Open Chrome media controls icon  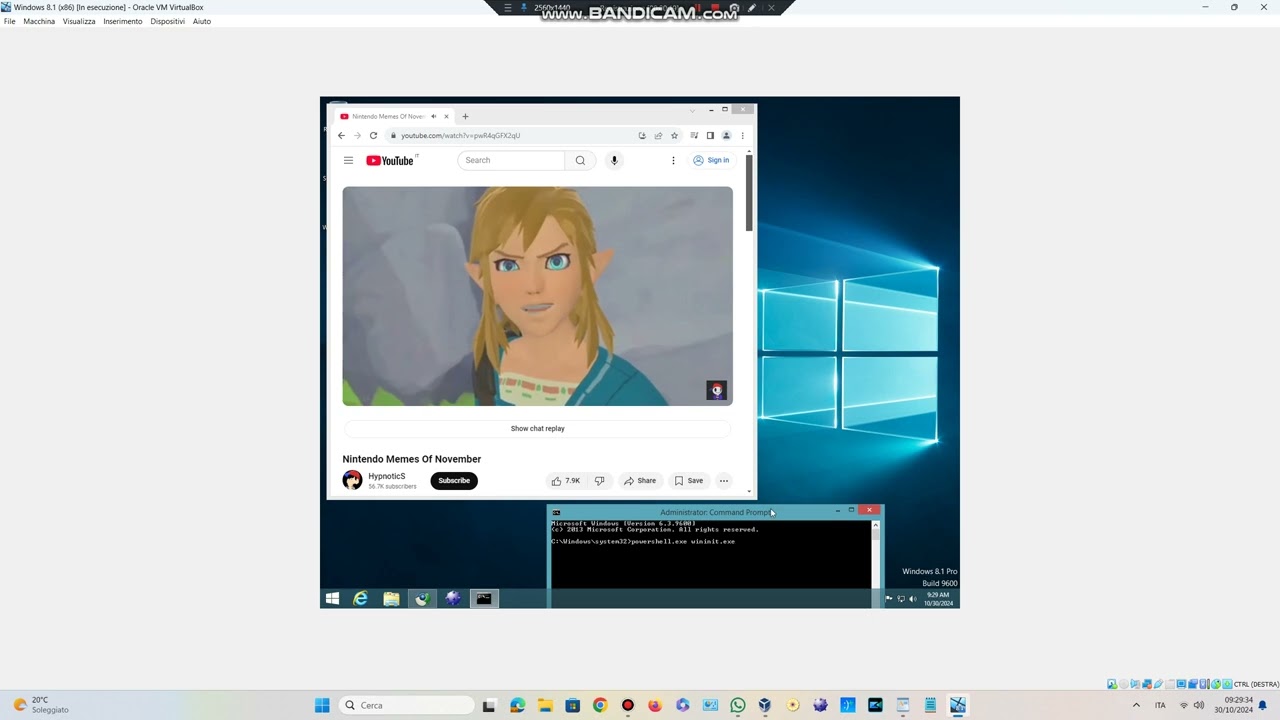click(694, 135)
